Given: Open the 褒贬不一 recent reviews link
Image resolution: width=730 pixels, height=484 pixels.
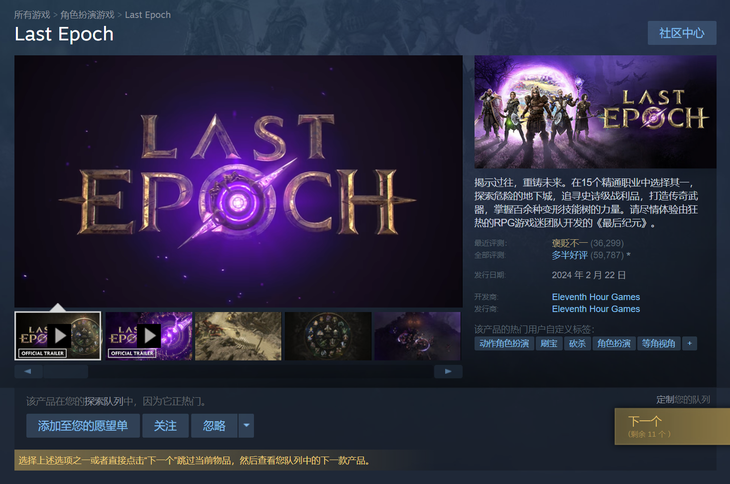Looking at the screenshot, I should 569,243.
